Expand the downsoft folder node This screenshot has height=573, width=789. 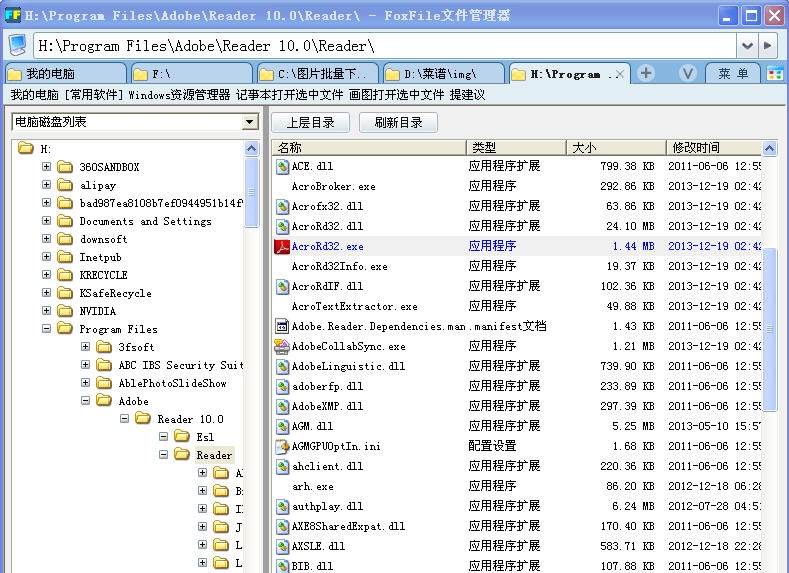pos(46,238)
